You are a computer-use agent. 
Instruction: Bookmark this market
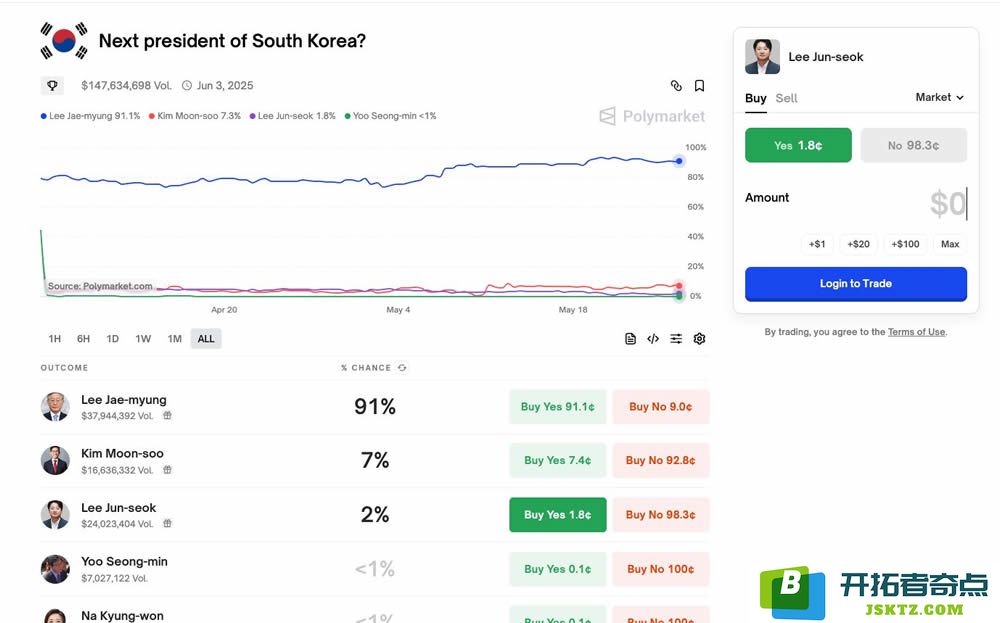[x=700, y=85]
